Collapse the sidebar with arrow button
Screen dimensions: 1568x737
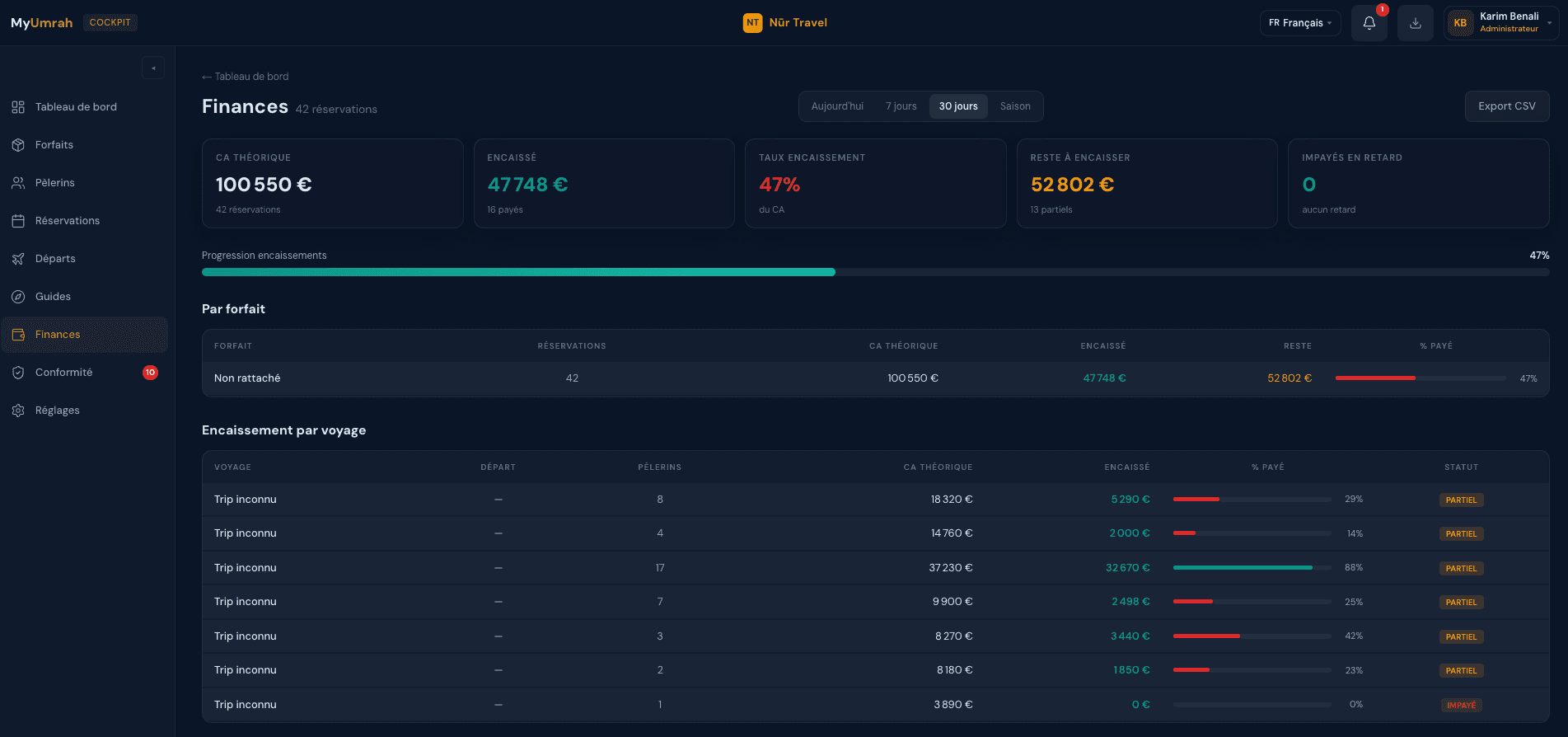pyautogui.click(x=153, y=68)
